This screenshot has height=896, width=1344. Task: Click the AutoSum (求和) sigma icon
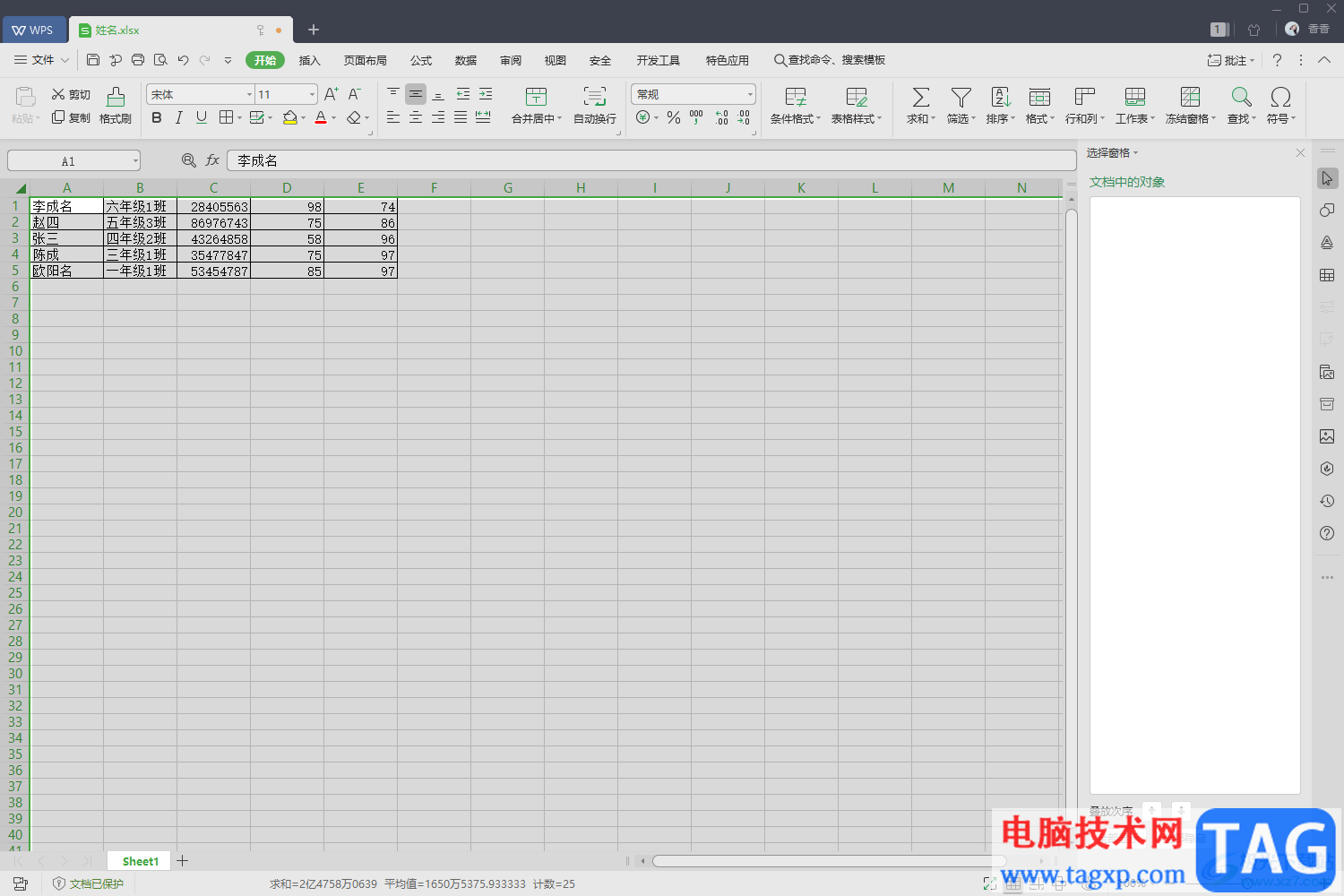pos(920,97)
